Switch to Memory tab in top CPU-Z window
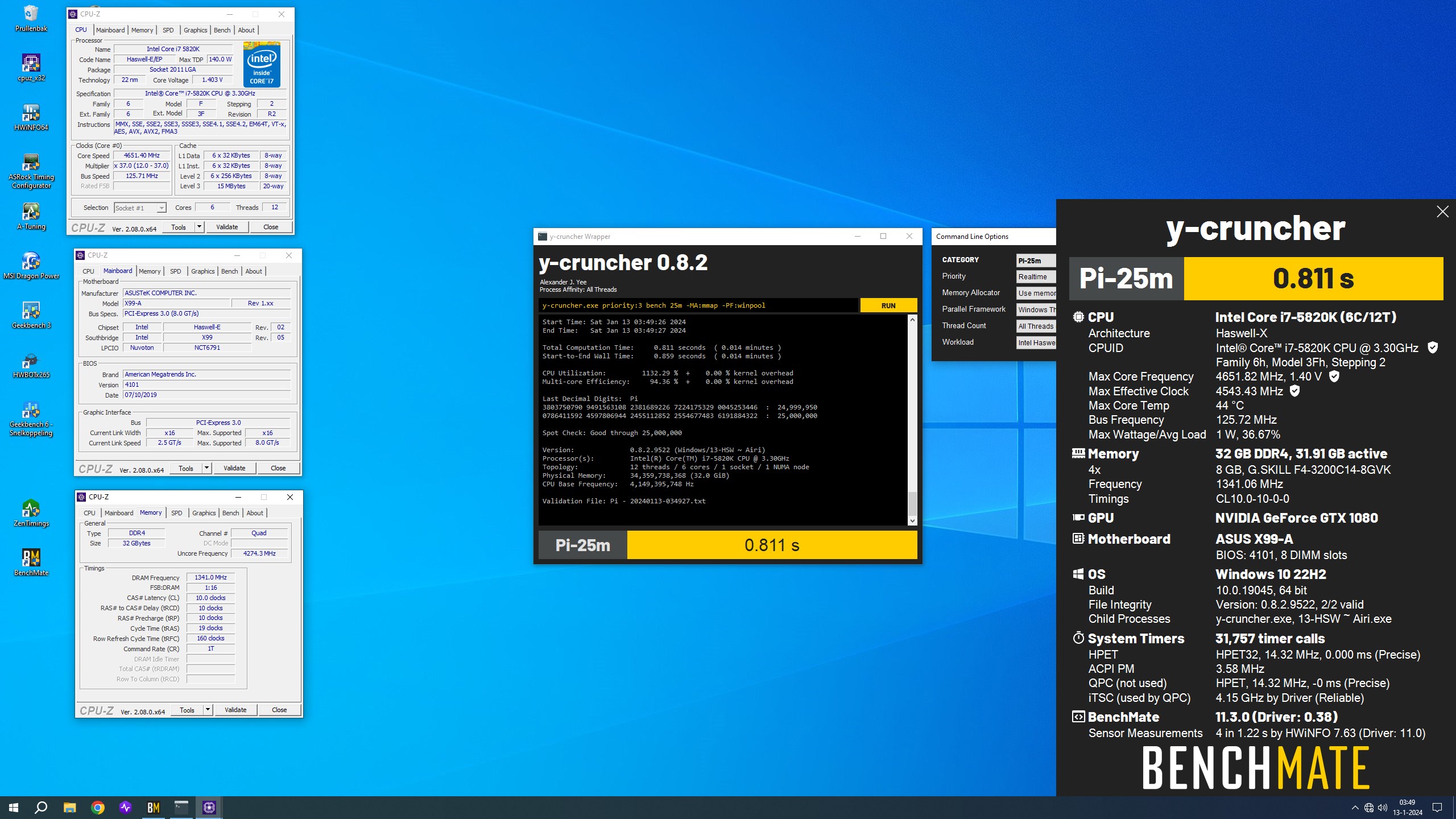Image resolution: width=1456 pixels, height=819 pixels. 142,30
